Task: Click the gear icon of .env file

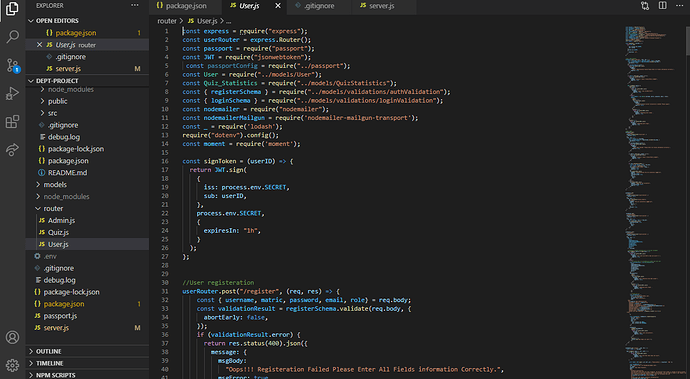Action: pyautogui.click(x=37, y=256)
